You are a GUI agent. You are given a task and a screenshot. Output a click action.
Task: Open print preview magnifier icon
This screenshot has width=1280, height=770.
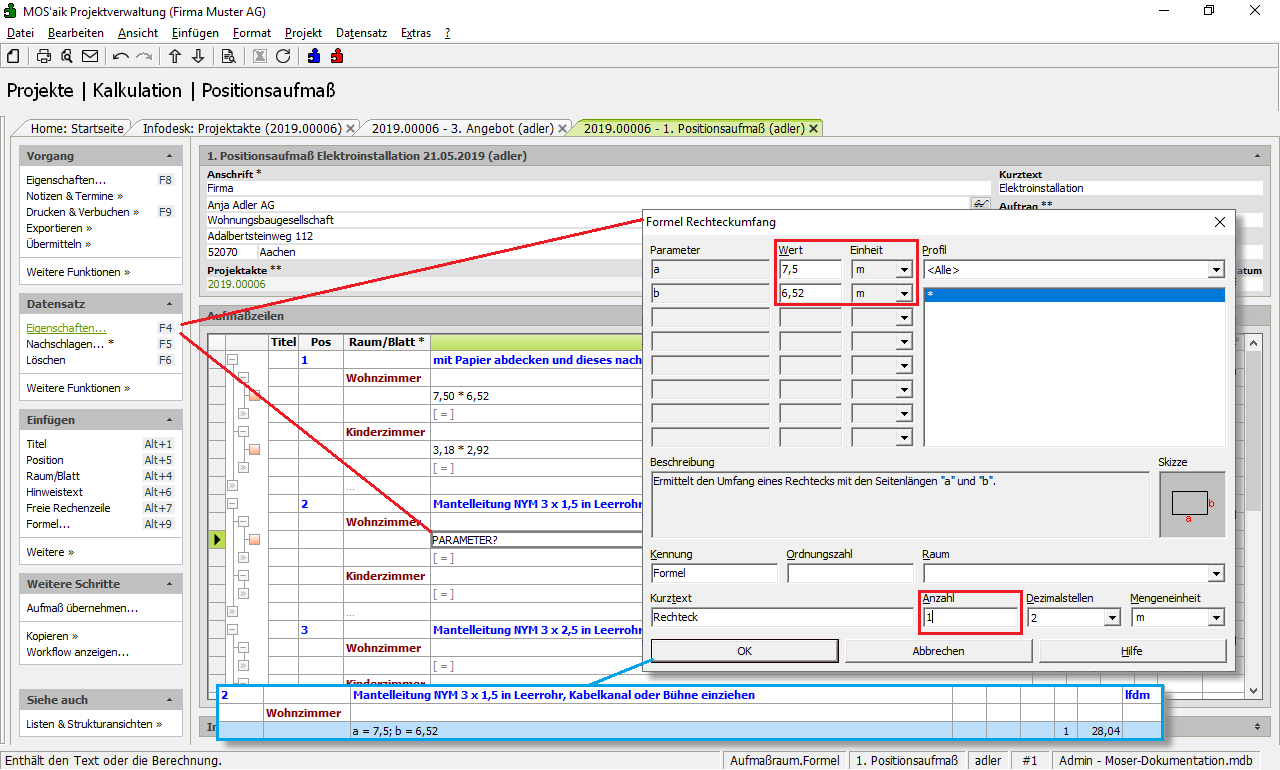click(x=66, y=56)
